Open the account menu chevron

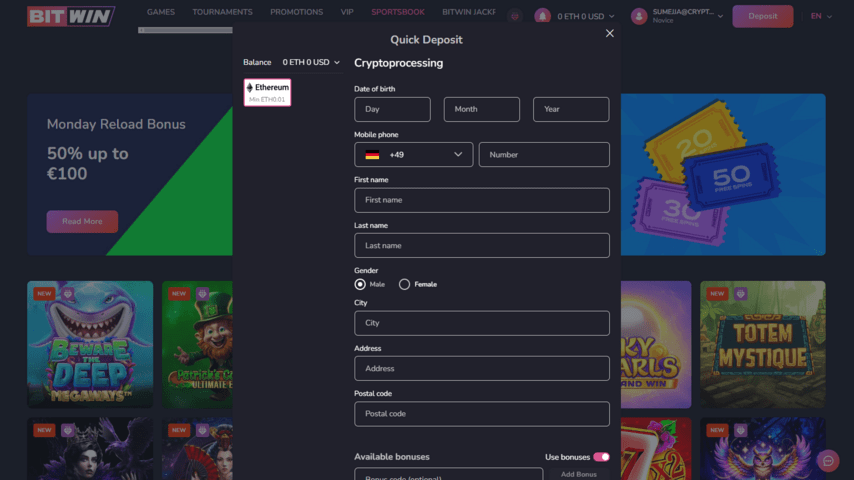coord(721,16)
